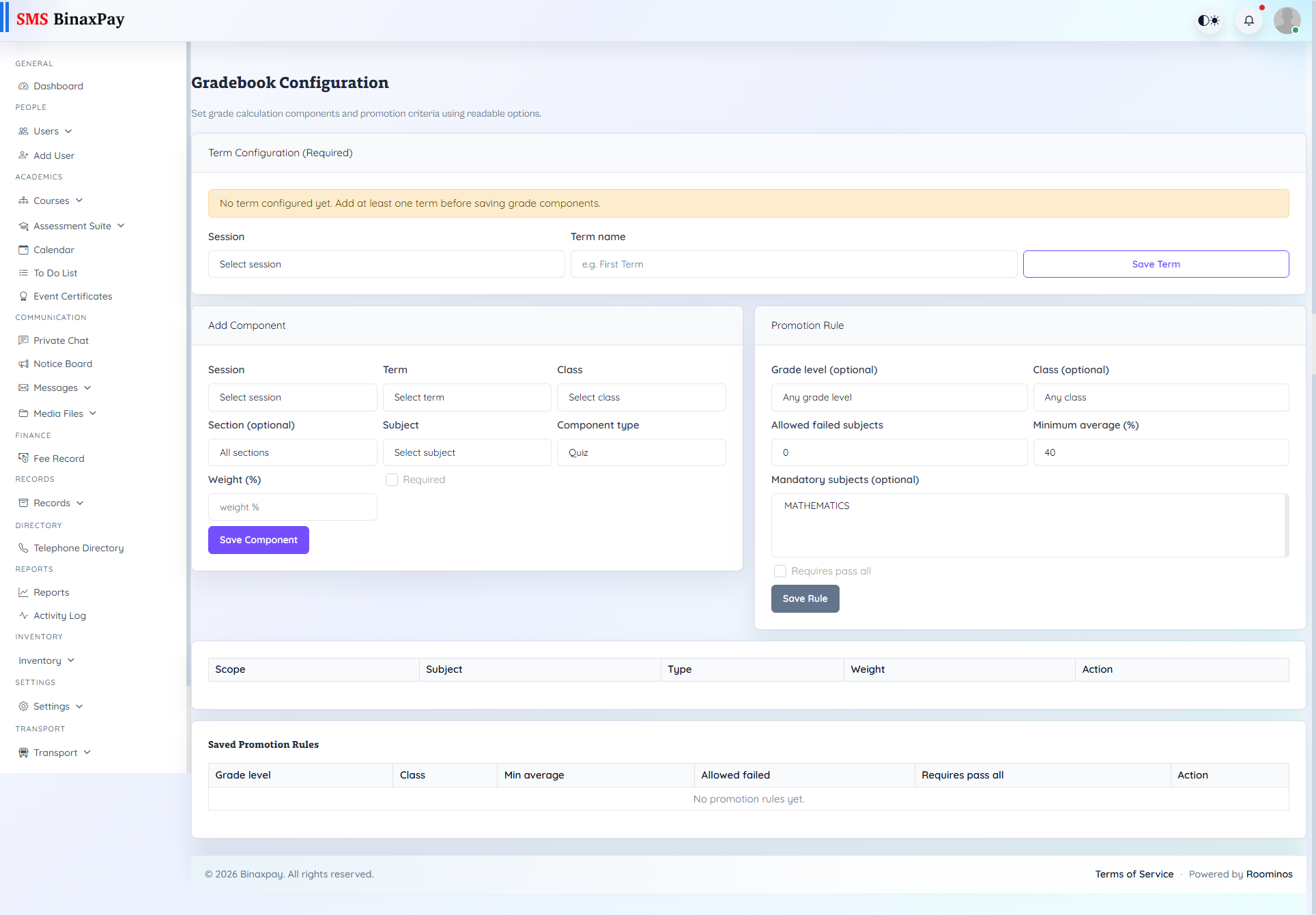
Task: Open the Select subject dropdown
Action: pos(466,452)
